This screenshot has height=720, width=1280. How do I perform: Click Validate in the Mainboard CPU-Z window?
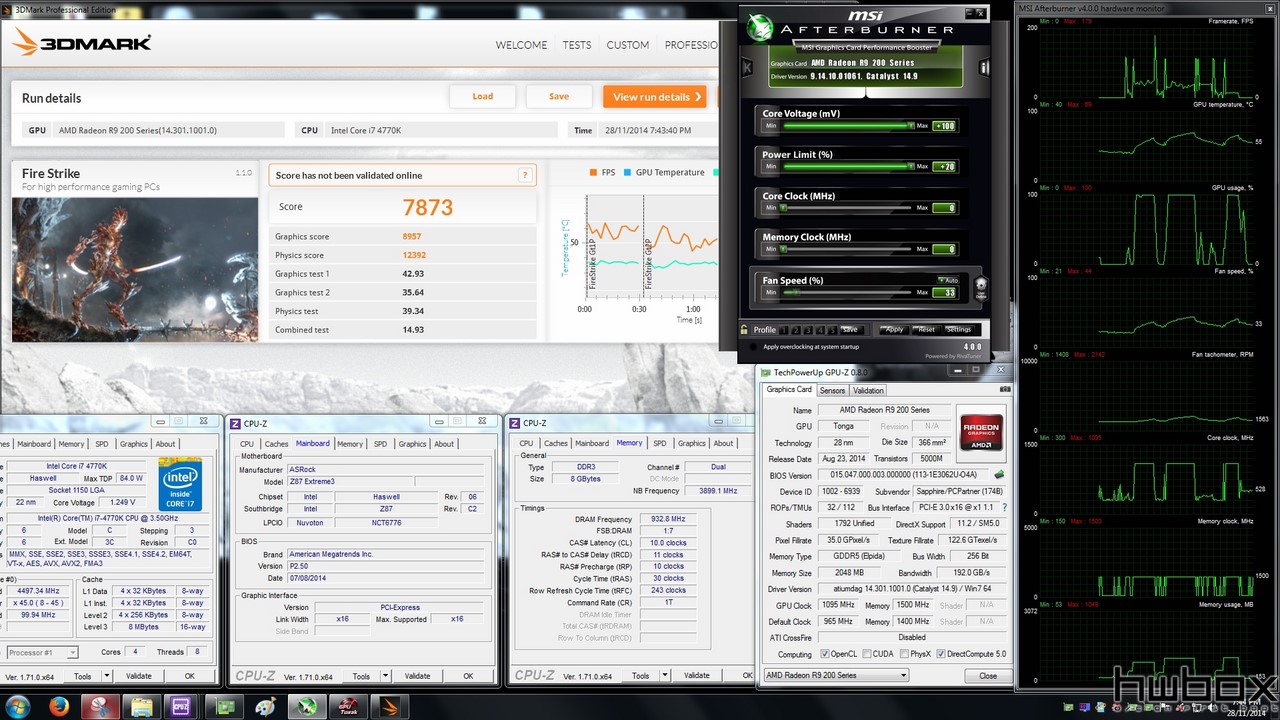click(418, 676)
